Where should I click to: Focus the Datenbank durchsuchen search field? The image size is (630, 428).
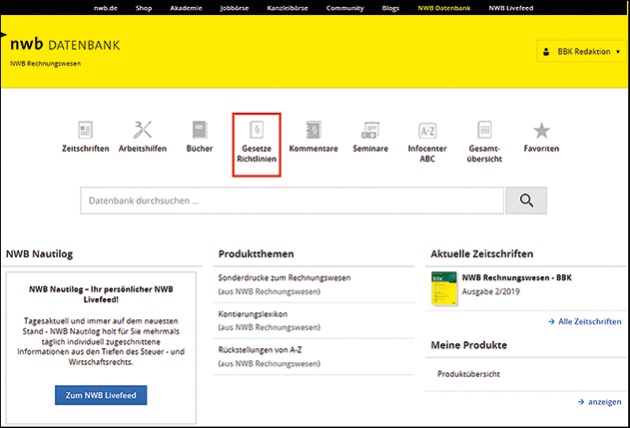[292, 200]
